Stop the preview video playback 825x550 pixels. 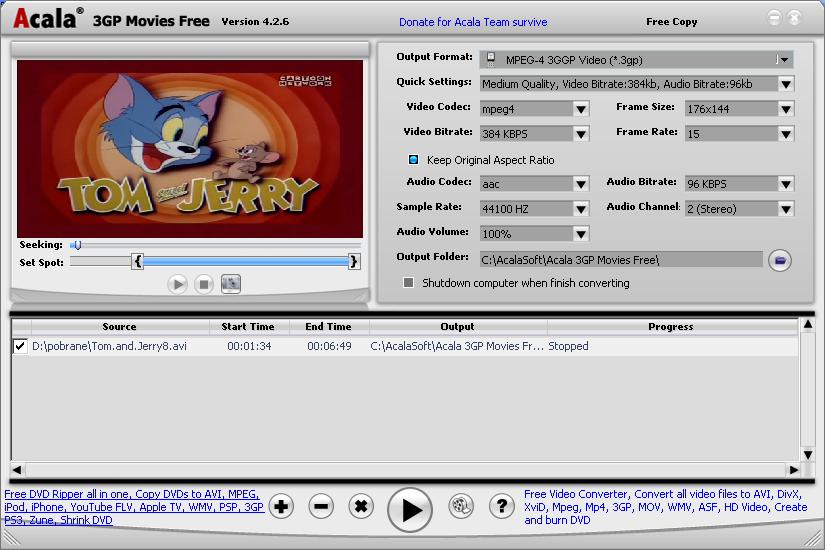204,284
